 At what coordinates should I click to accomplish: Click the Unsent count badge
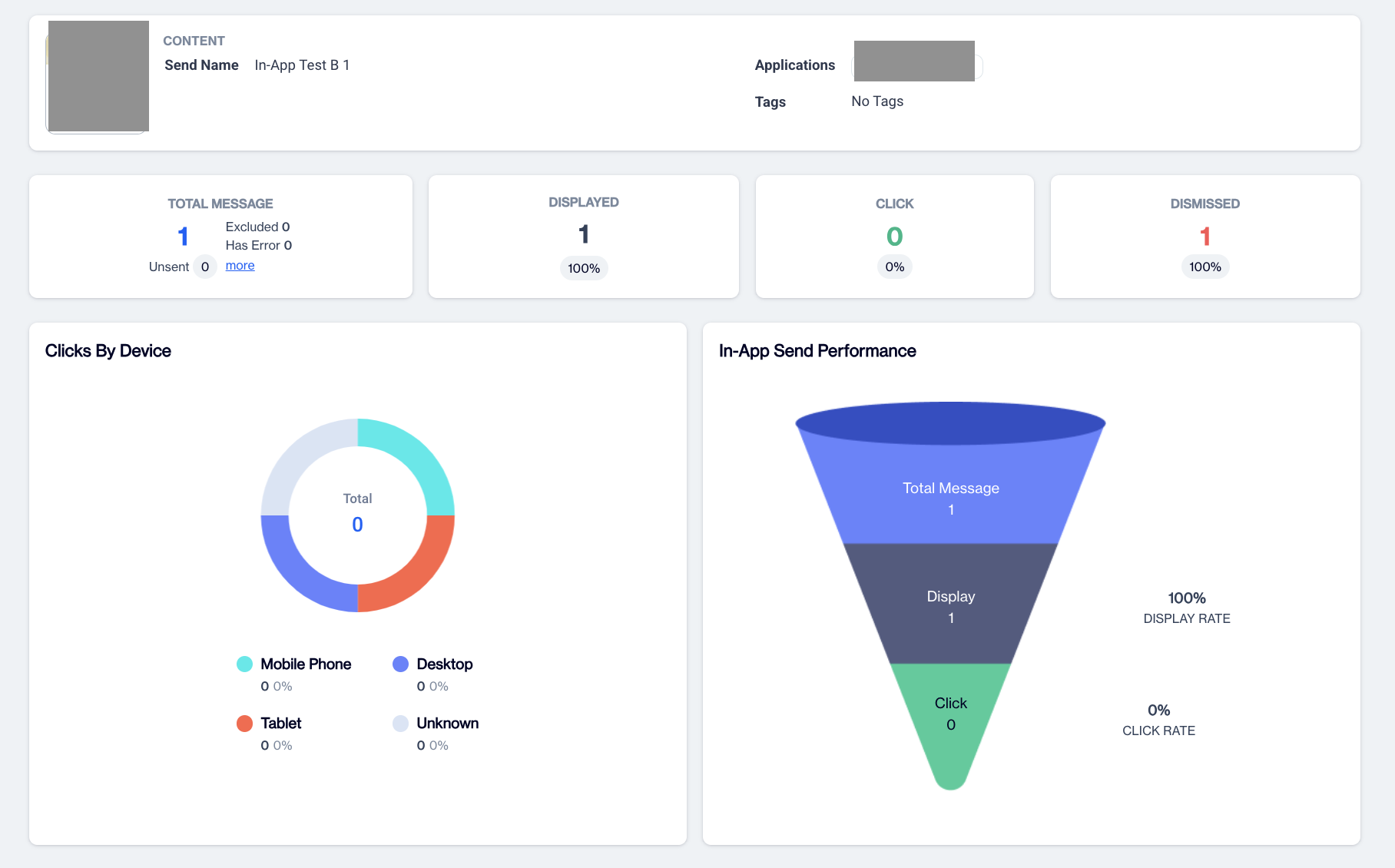pyautogui.click(x=205, y=267)
